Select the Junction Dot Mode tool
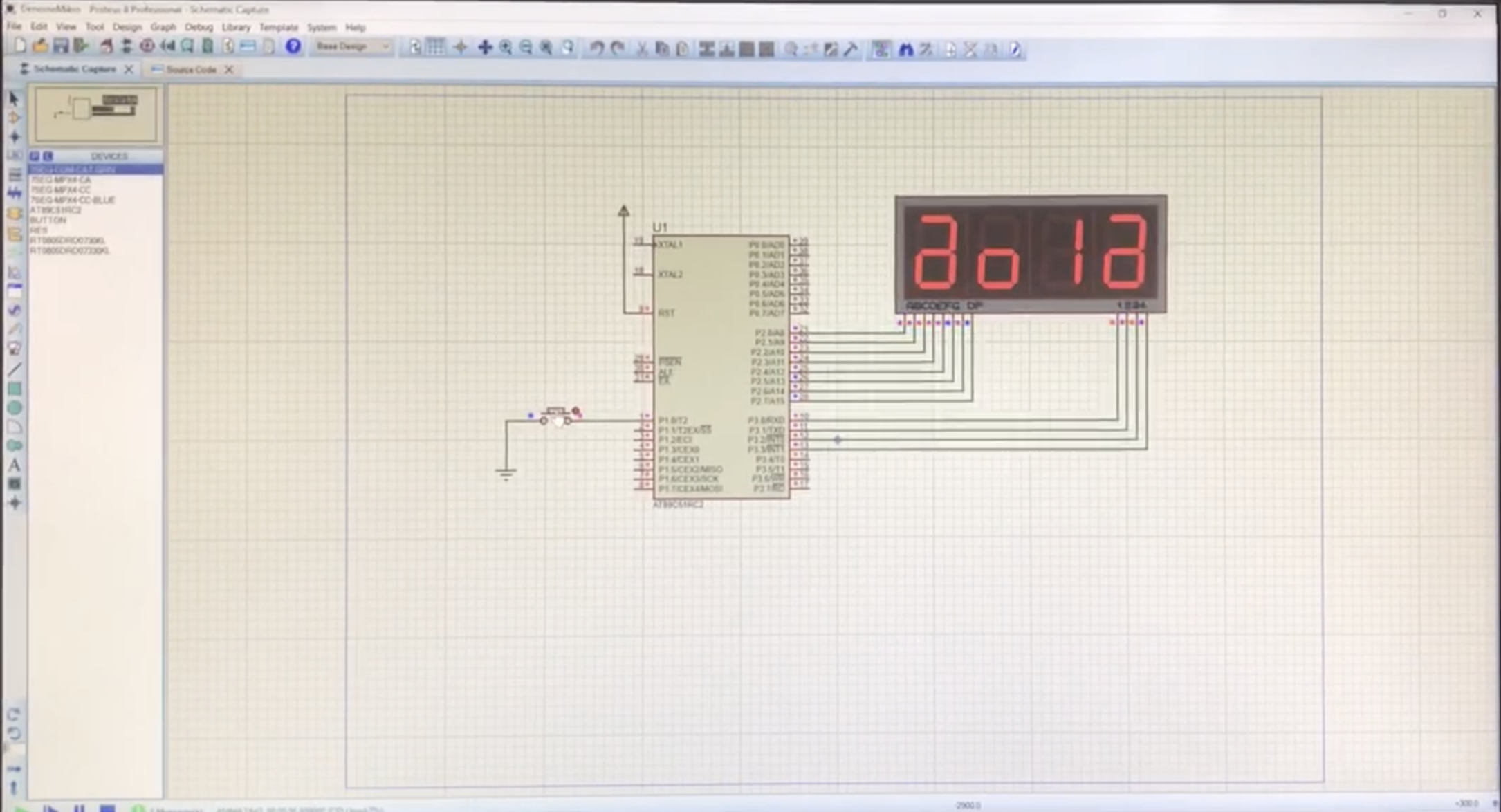The height and width of the screenshot is (812, 1501). [14, 136]
